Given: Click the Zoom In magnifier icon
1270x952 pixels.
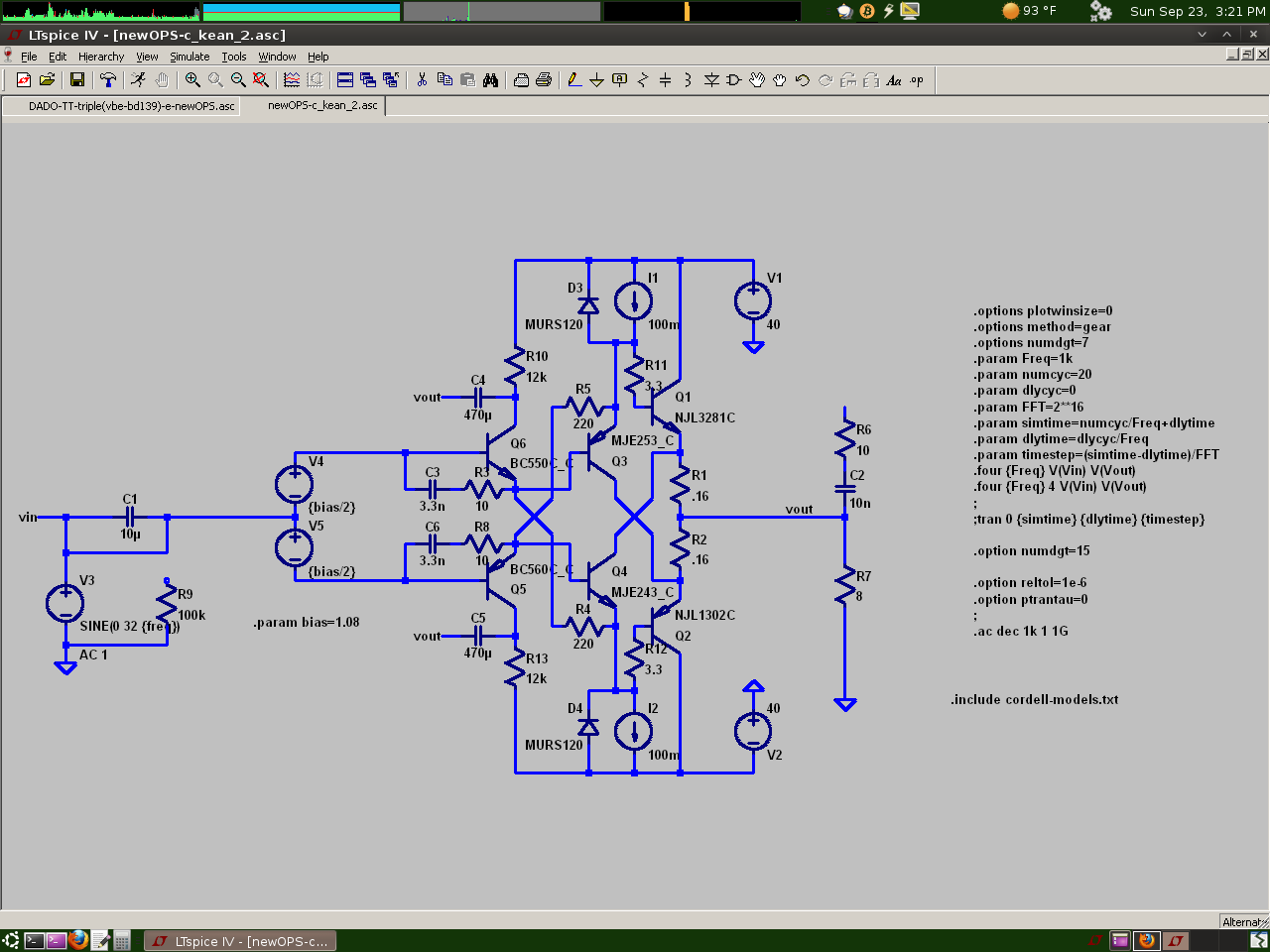Looking at the screenshot, I should pos(192,80).
